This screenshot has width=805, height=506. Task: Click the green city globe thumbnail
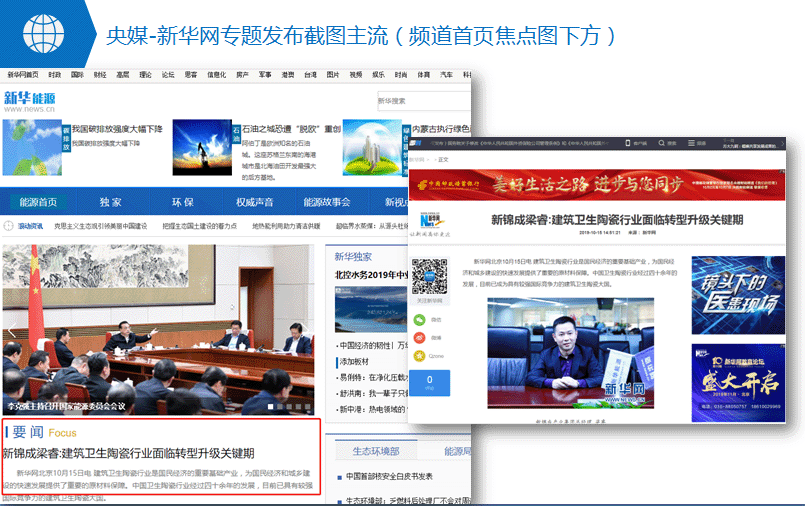tap(372, 148)
